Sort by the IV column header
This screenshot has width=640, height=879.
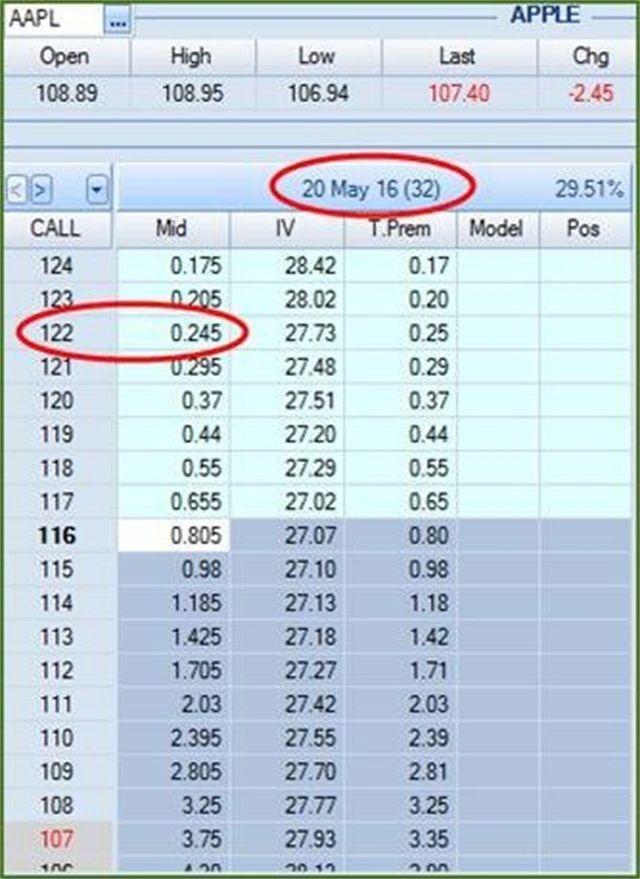pyautogui.click(x=286, y=229)
